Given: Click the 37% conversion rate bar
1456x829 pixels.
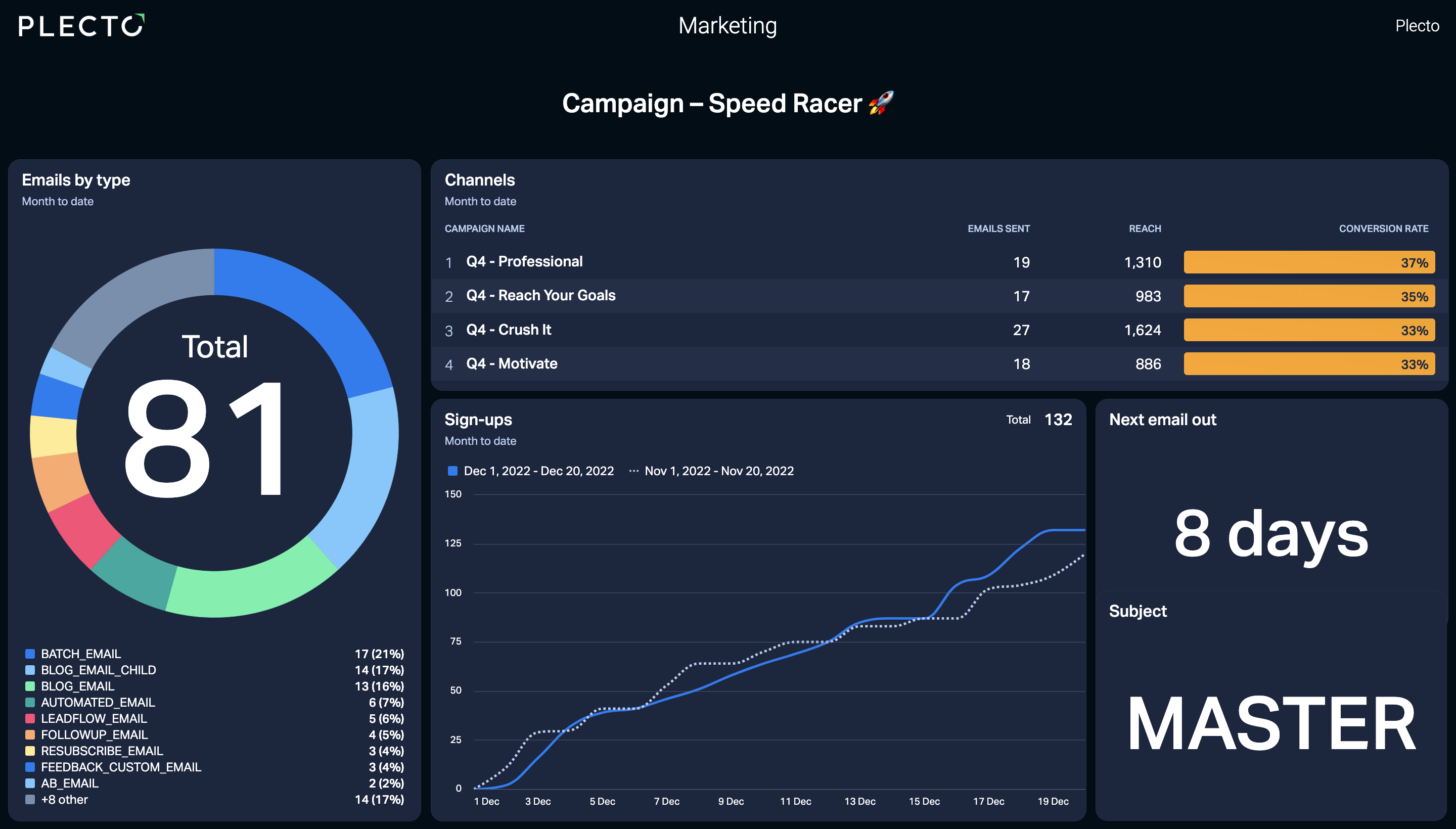Looking at the screenshot, I should 1309,262.
